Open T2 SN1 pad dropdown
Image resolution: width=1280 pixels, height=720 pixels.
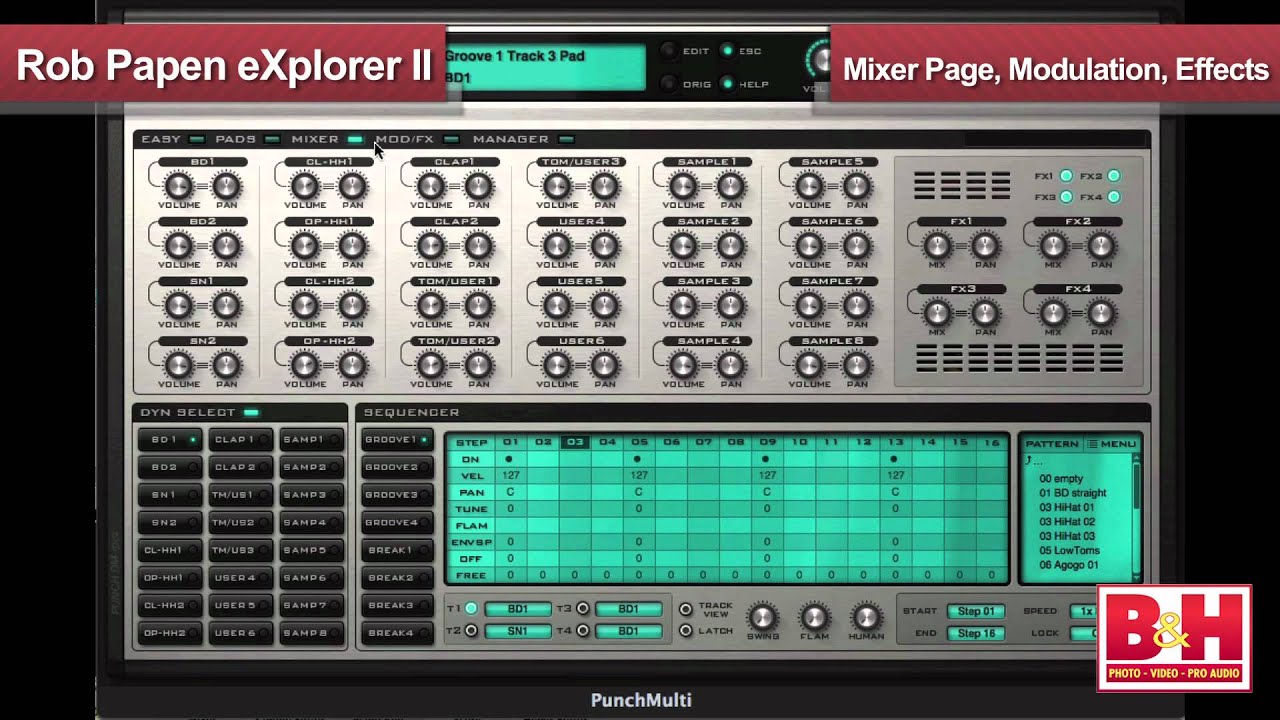[x=518, y=631]
